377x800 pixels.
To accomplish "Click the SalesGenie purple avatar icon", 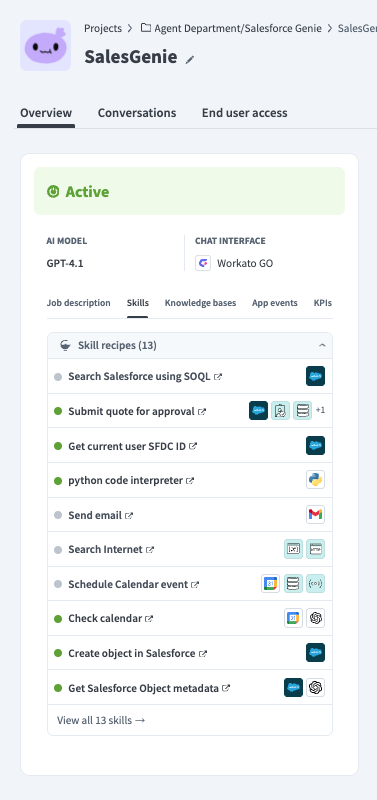I will (45, 45).
